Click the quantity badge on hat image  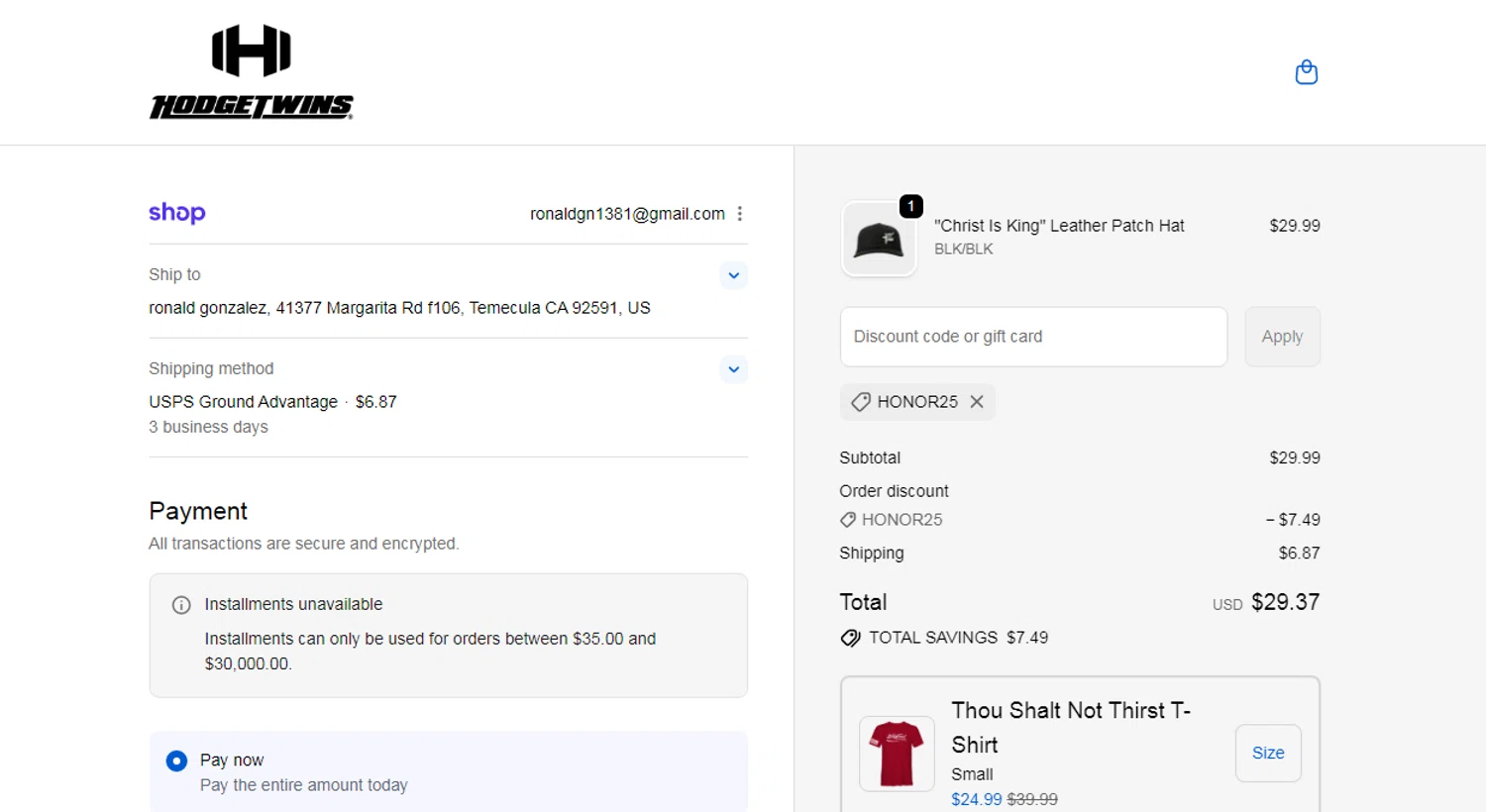pyautogui.click(x=910, y=206)
